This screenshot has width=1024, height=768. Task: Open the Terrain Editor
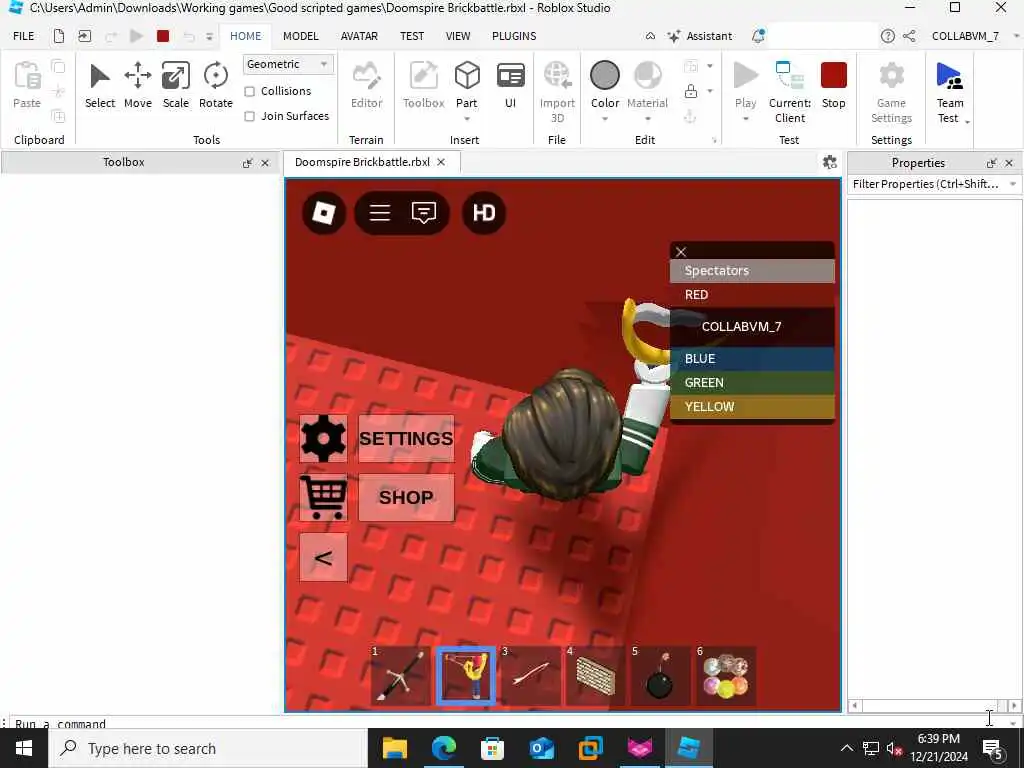[366, 85]
